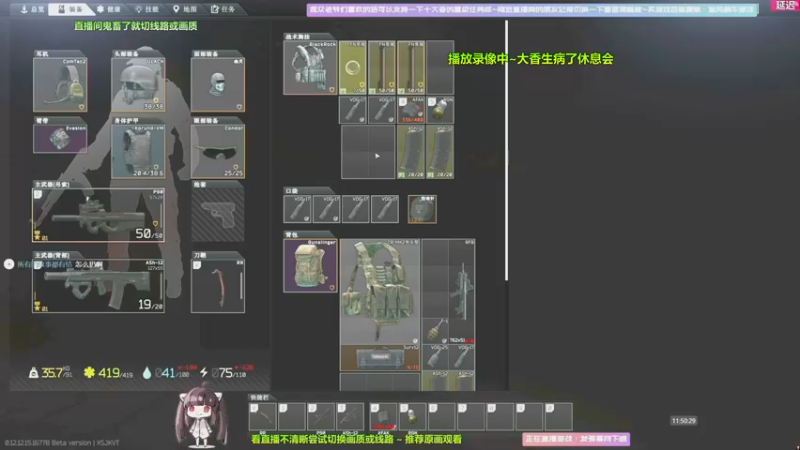Screen dimensions: 800x450
Task: Click the empty quick slot 6
Action: click(x=441, y=417)
